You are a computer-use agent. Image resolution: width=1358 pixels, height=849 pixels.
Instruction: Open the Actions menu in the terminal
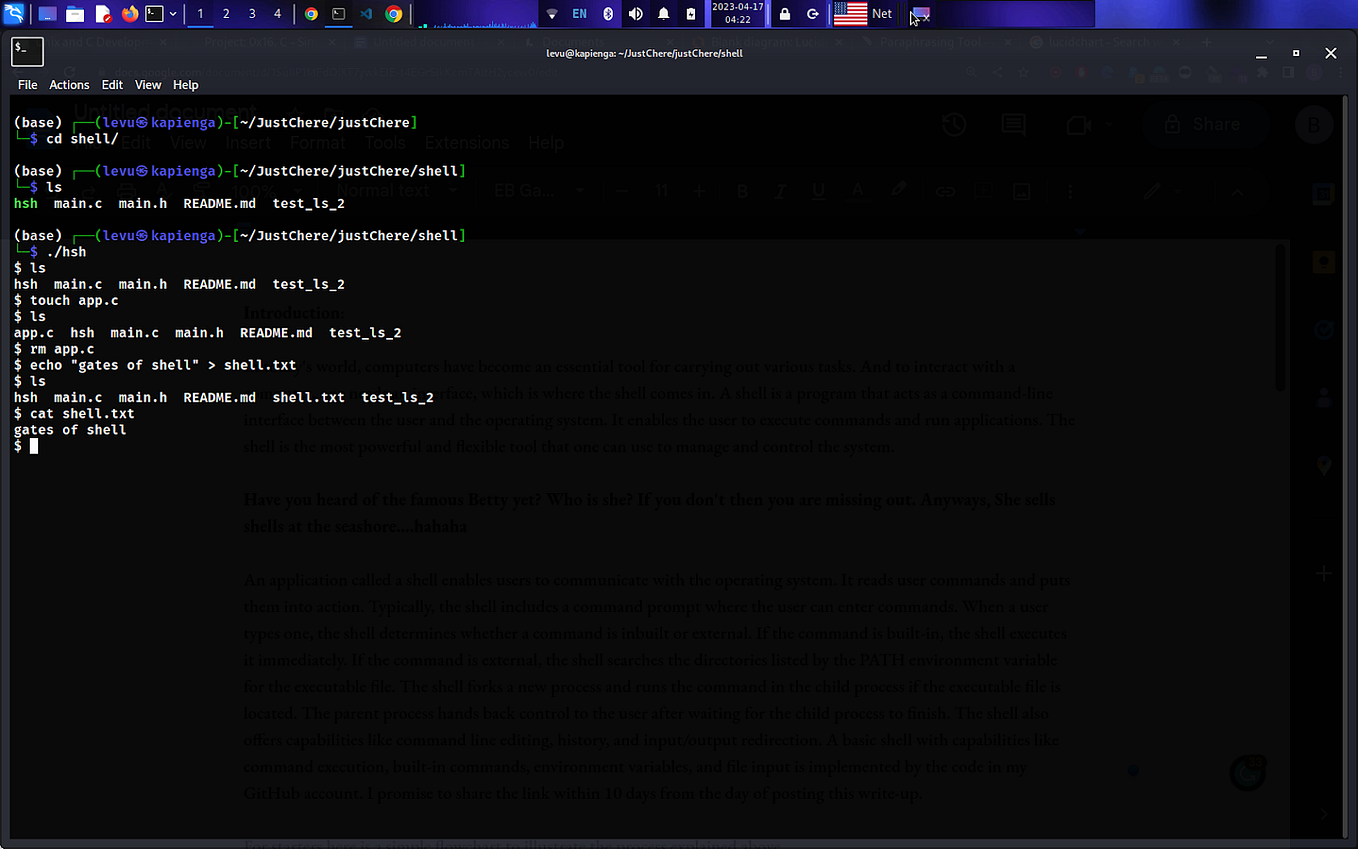point(69,84)
